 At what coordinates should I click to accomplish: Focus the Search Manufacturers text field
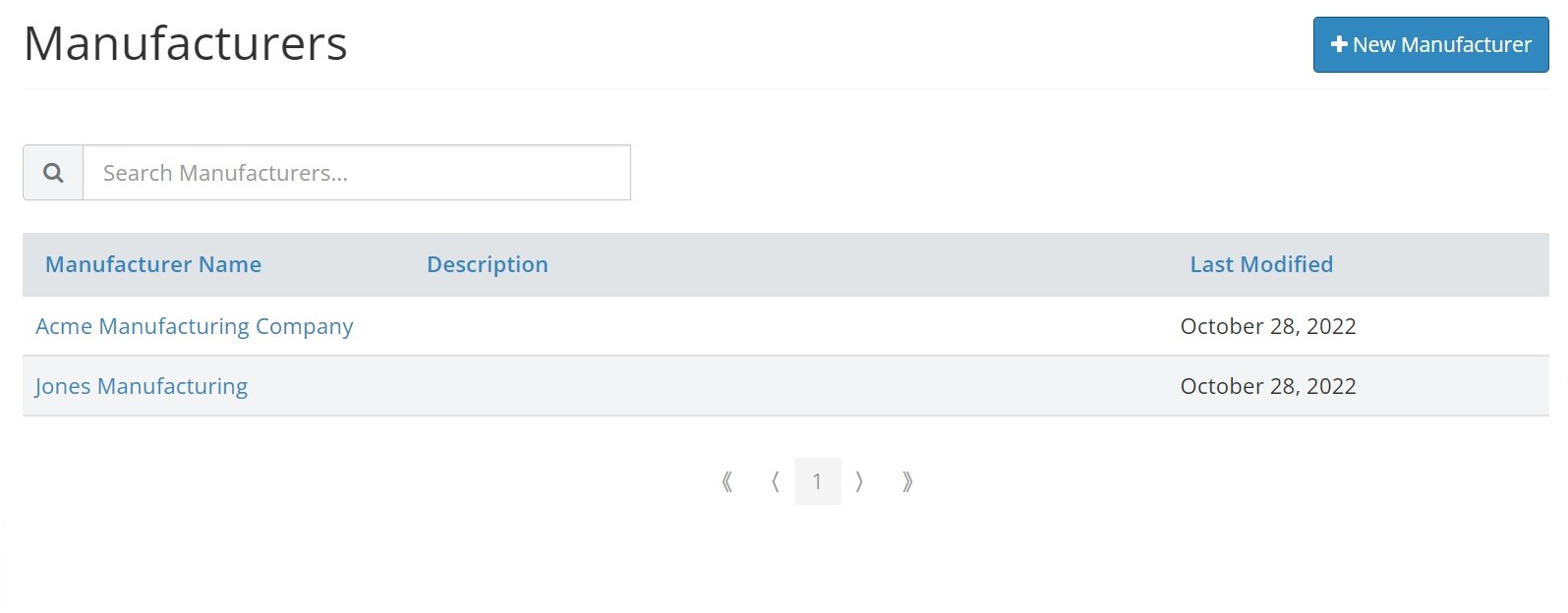(x=356, y=173)
